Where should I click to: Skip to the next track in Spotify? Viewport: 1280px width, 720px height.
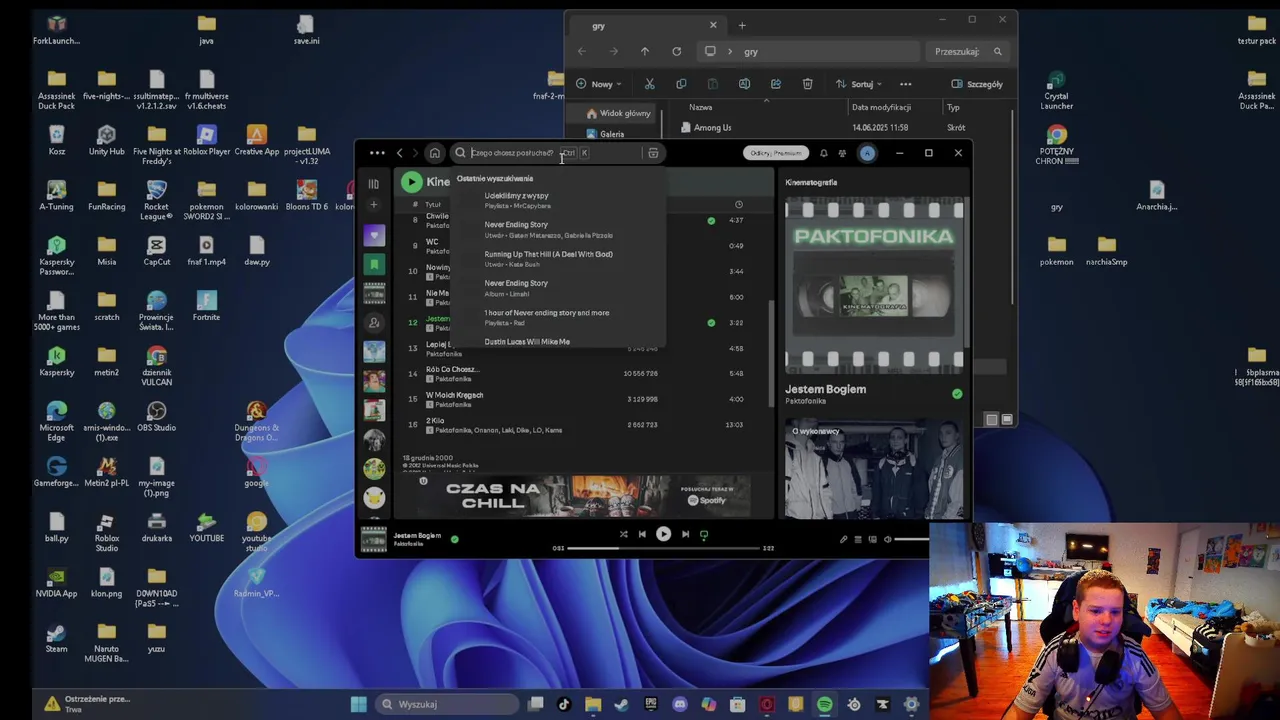(x=685, y=534)
